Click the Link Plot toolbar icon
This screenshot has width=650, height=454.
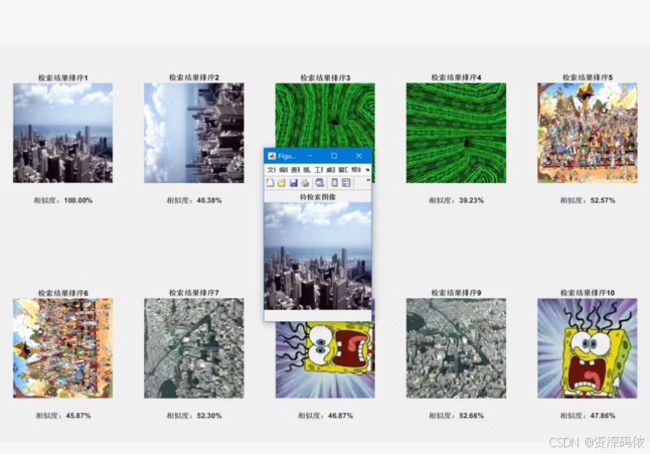pos(320,183)
